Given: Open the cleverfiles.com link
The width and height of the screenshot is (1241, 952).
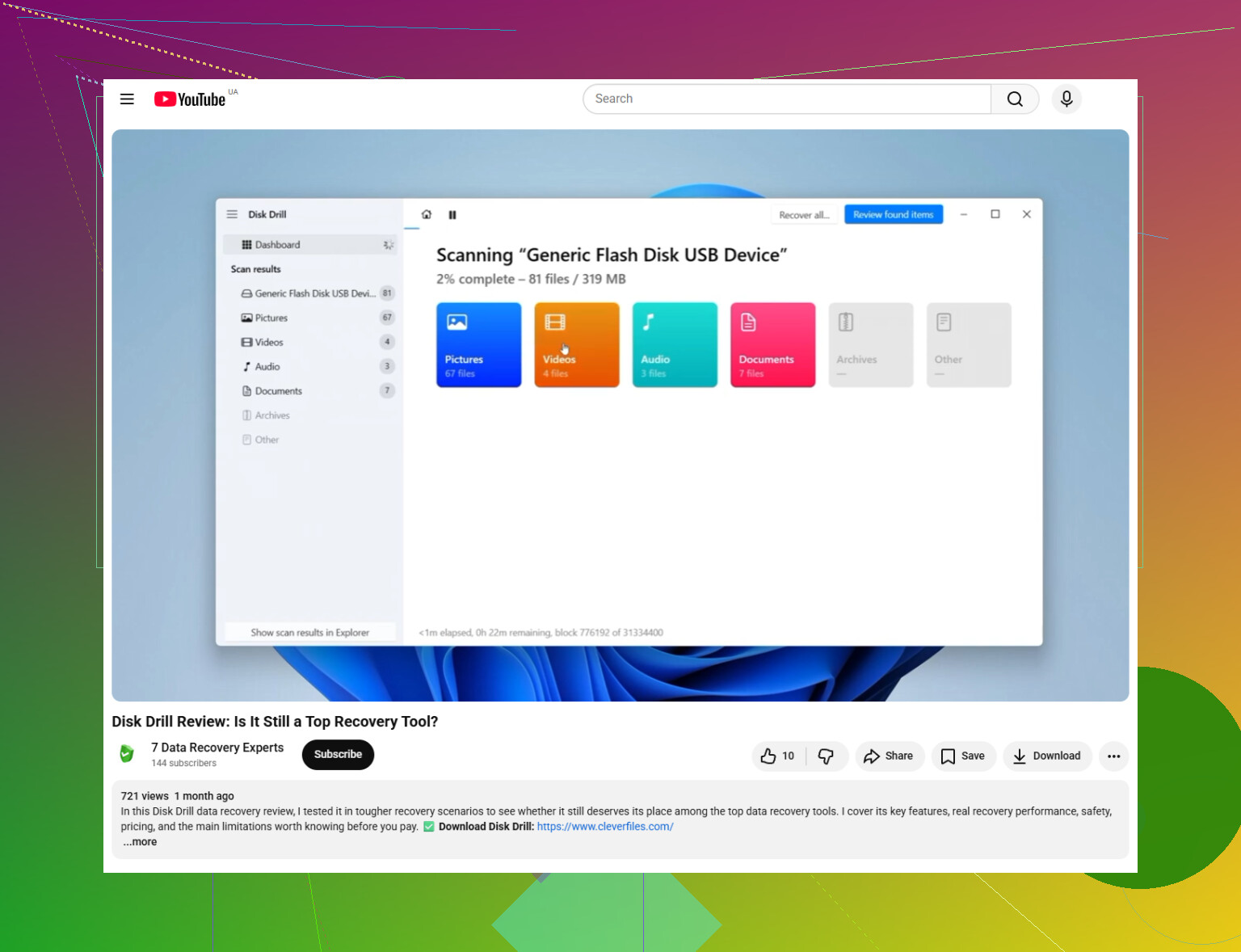Looking at the screenshot, I should click(605, 827).
